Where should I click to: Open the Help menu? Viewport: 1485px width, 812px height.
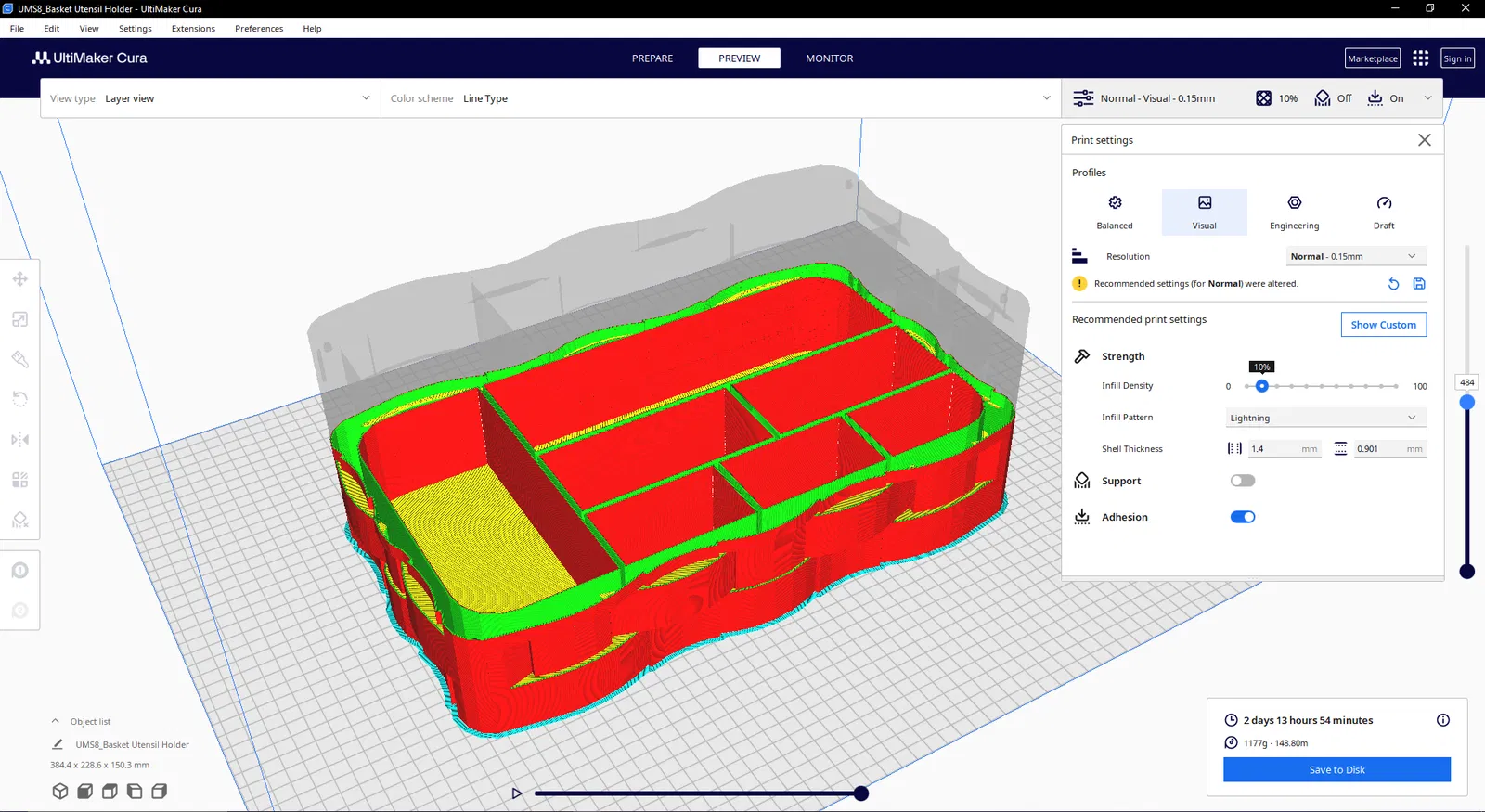[x=312, y=29]
